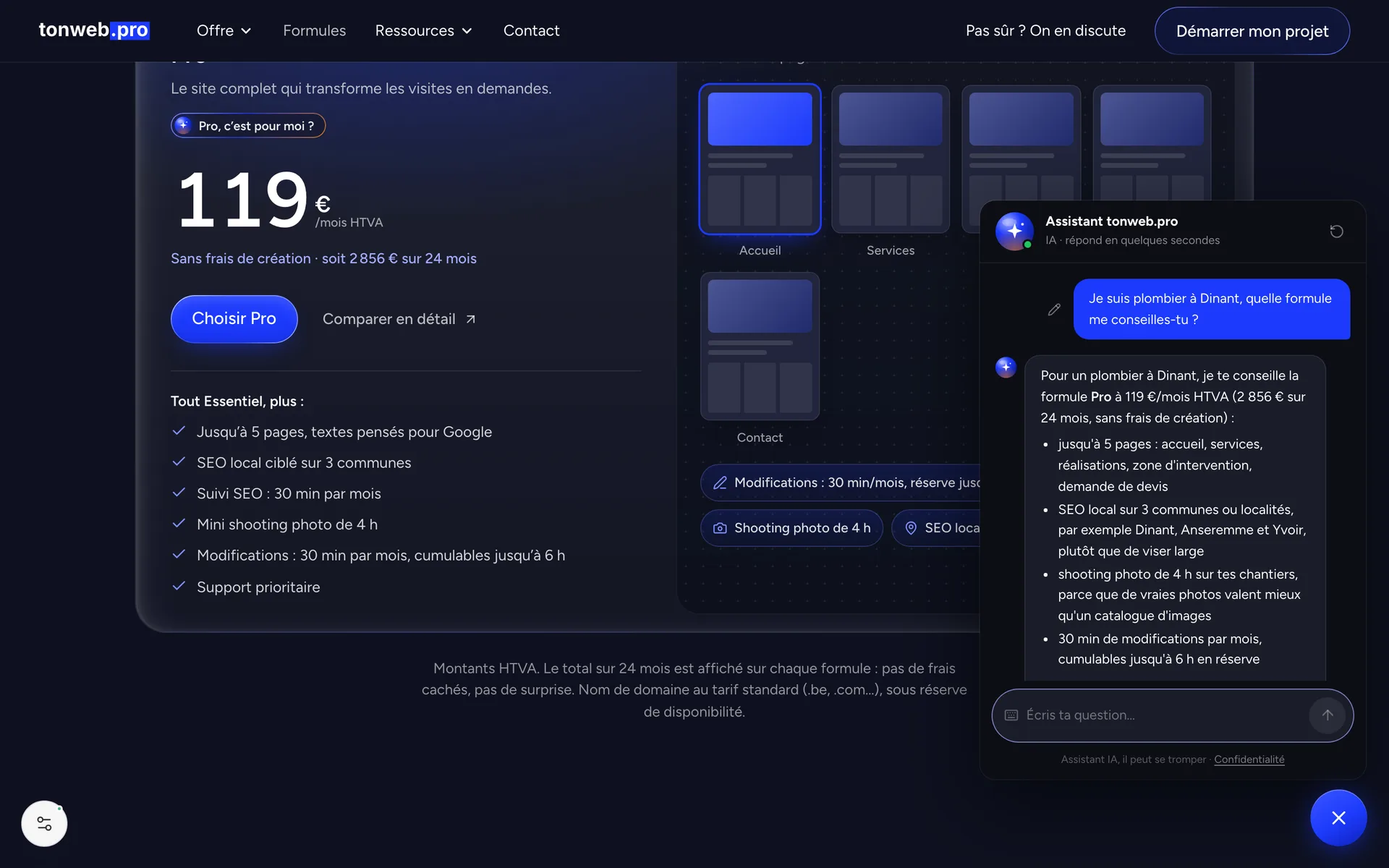Viewport: 1389px width, 868px height.
Task: Click the checkmark beside 'Jusqu'à 5 pages'
Action: pos(179,431)
